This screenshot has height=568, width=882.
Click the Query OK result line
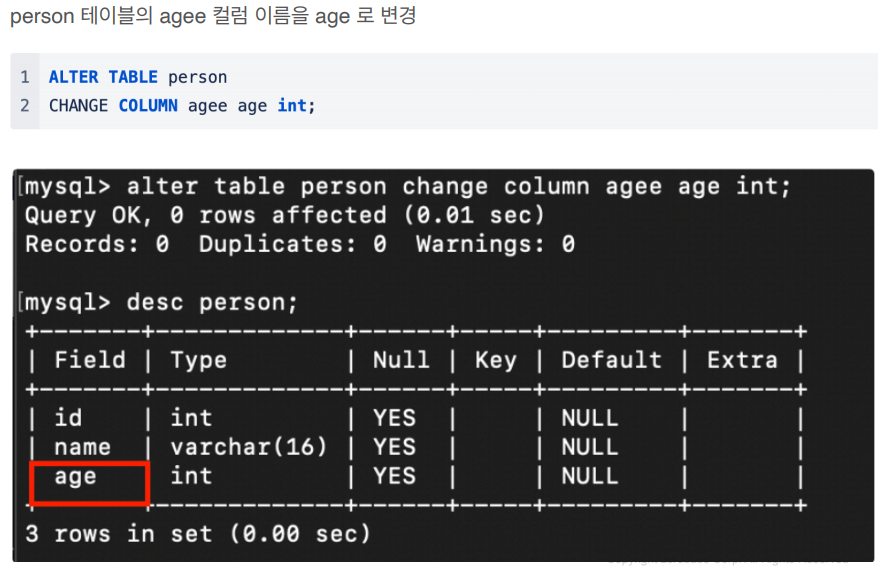pos(285,215)
